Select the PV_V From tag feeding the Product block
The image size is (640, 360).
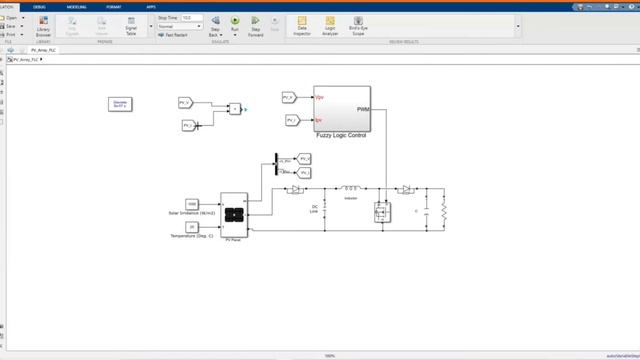point(185,103)
